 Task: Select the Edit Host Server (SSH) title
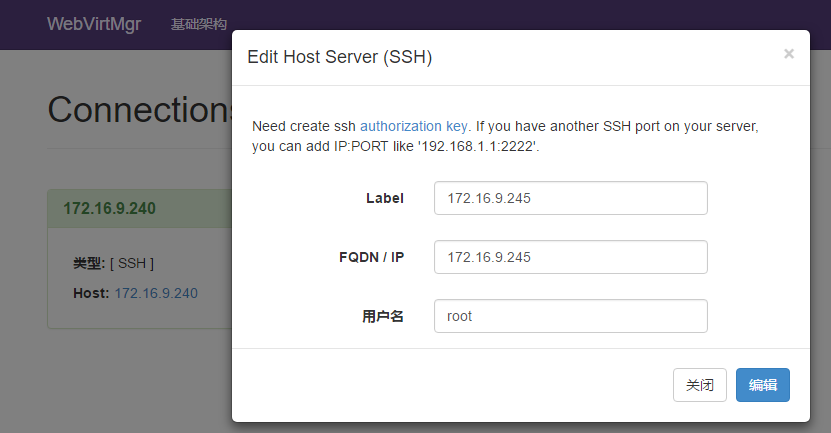click(x=340, y=57)
